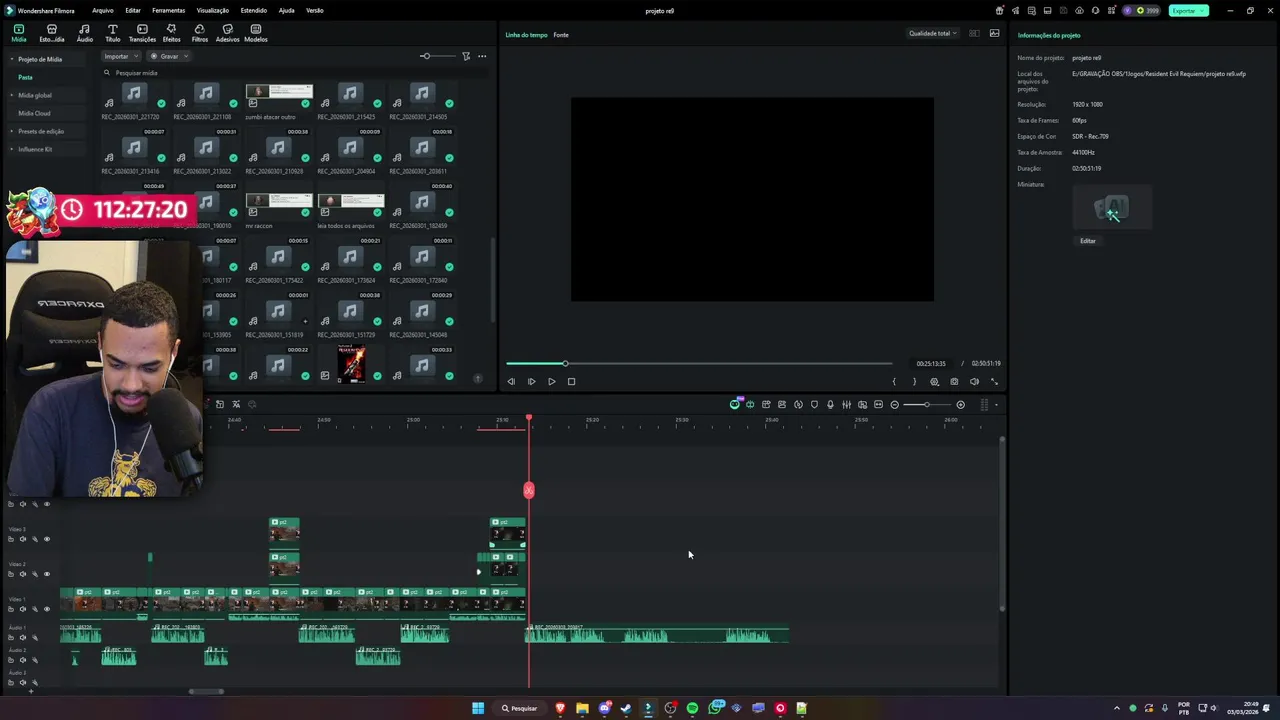Click the timeline microphone voiceover icon
Screen dimensions: 1280x720
click(x=830, y=405)
